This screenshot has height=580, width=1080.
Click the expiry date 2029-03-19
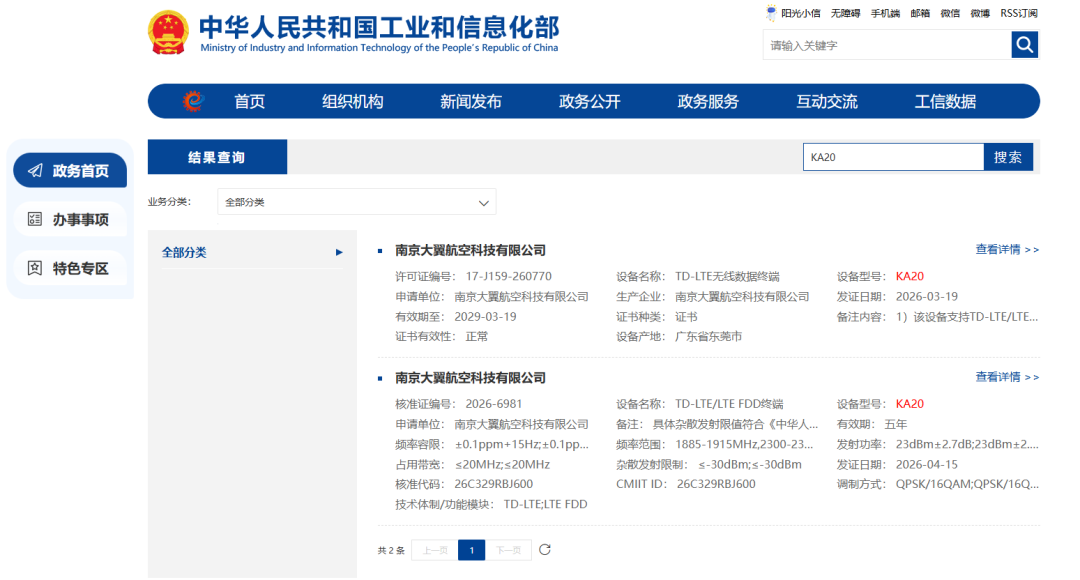485,316
